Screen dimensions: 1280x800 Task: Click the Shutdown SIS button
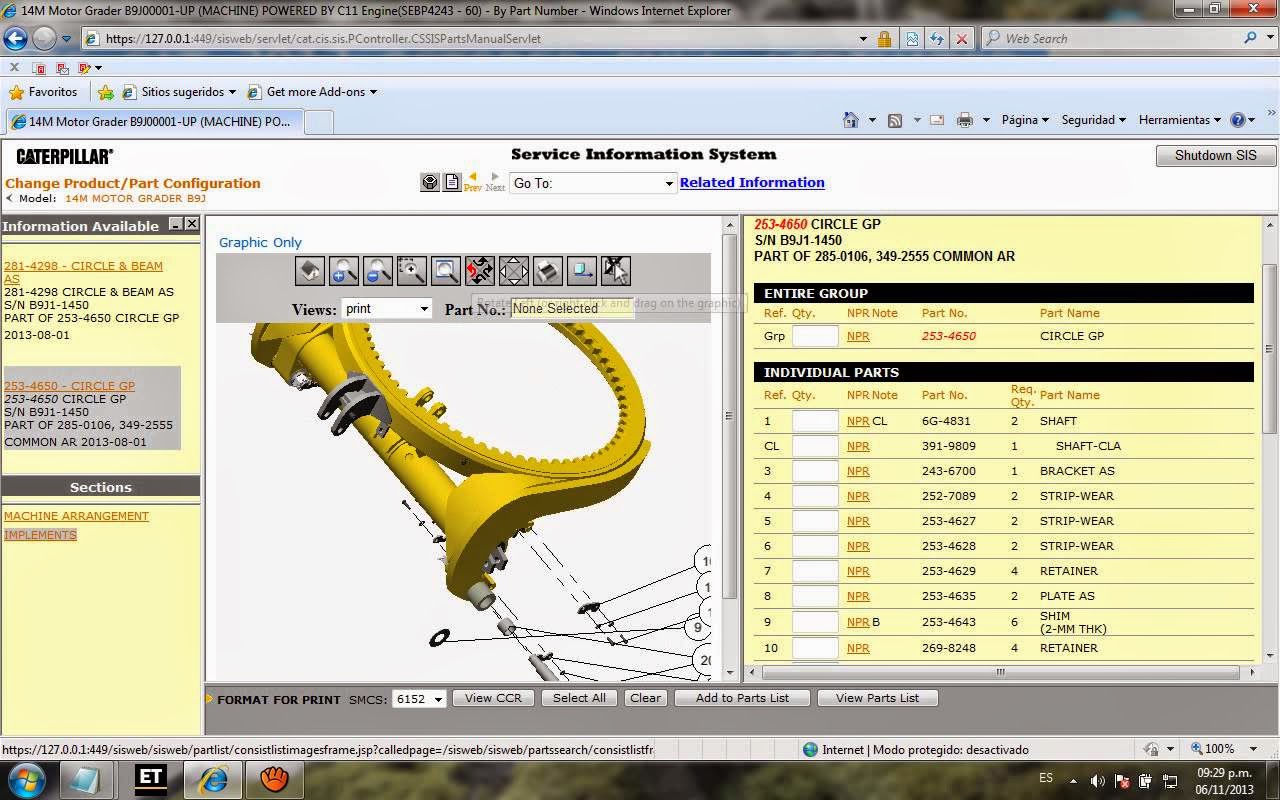pos(1215,155)
